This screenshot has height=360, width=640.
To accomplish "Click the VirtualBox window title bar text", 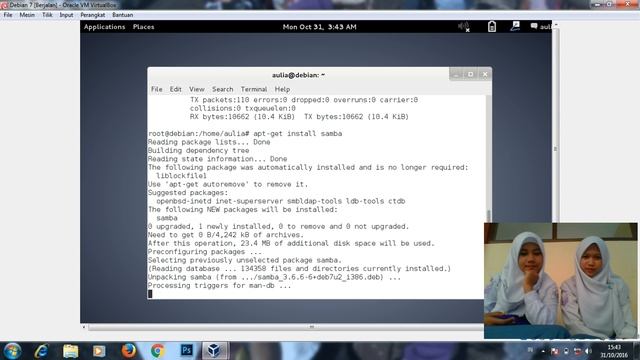I will point(63,5).
